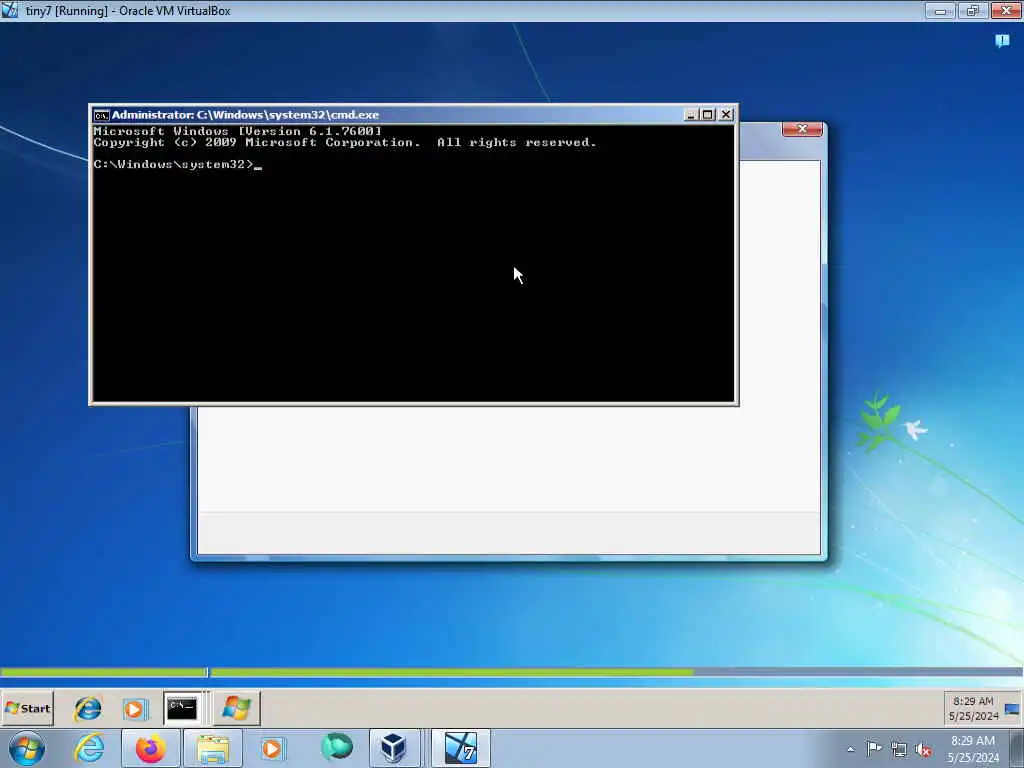1024x768 pixels.
Task: Click the guest taskbar clock showing 8:29 AM
Action: click(x=973, y=709)
